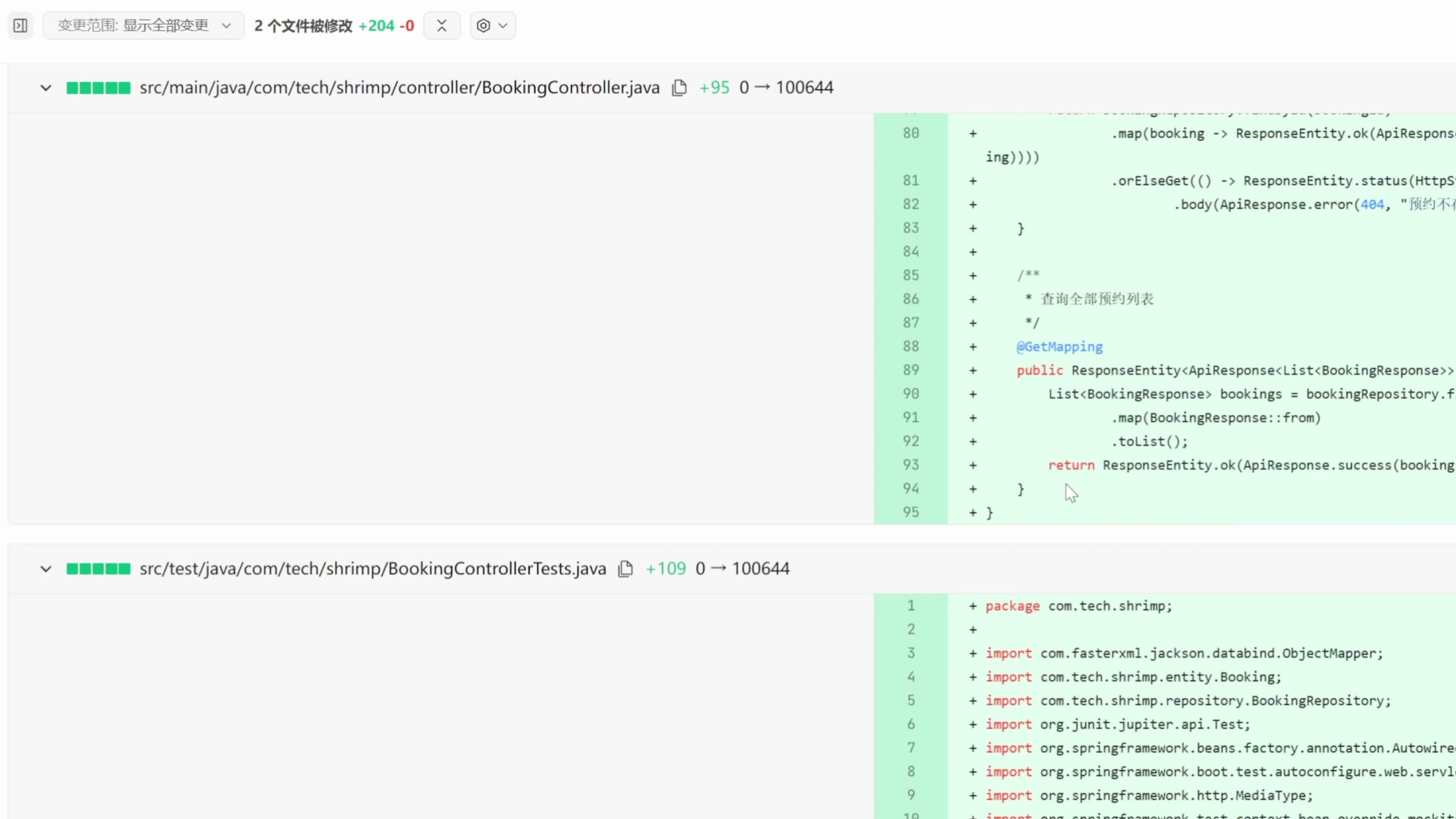The height and width of the screenshot is (819, 1456).
Task: Click the import BookingRepository line
Action: 1188,701
